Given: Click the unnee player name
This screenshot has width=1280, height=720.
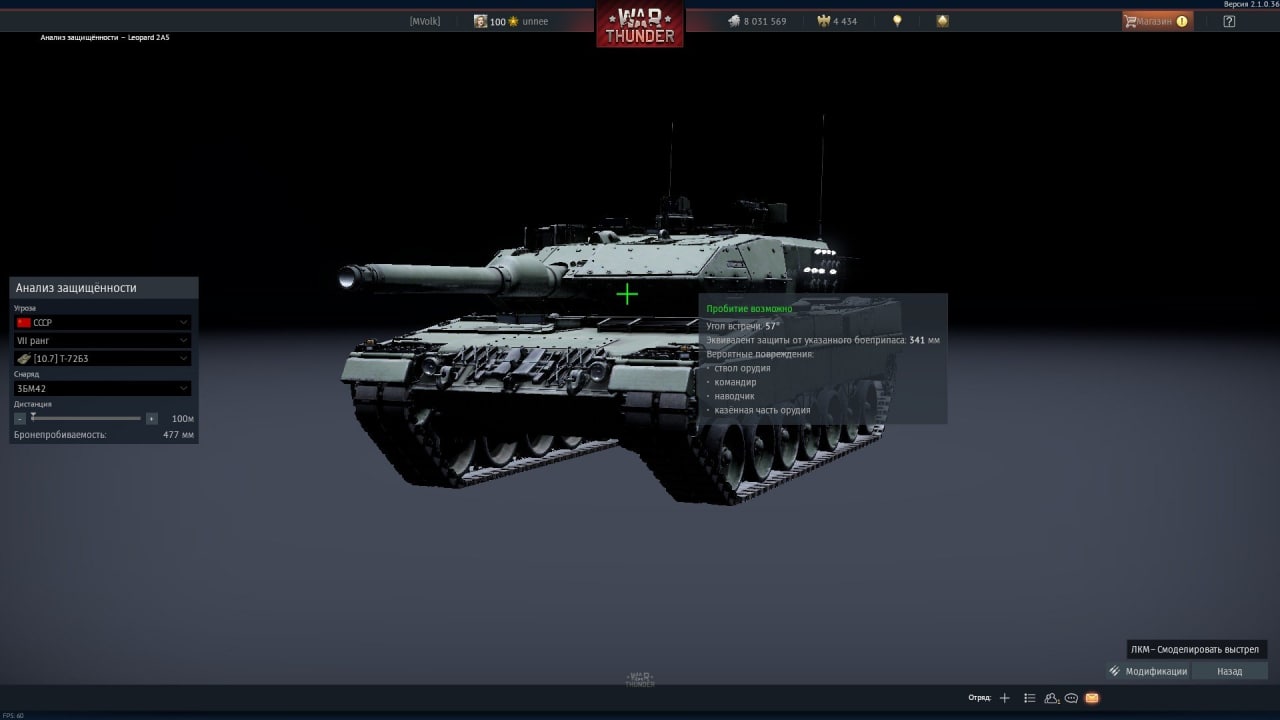Looking at the screenshot, I should [x=535, y=21].
